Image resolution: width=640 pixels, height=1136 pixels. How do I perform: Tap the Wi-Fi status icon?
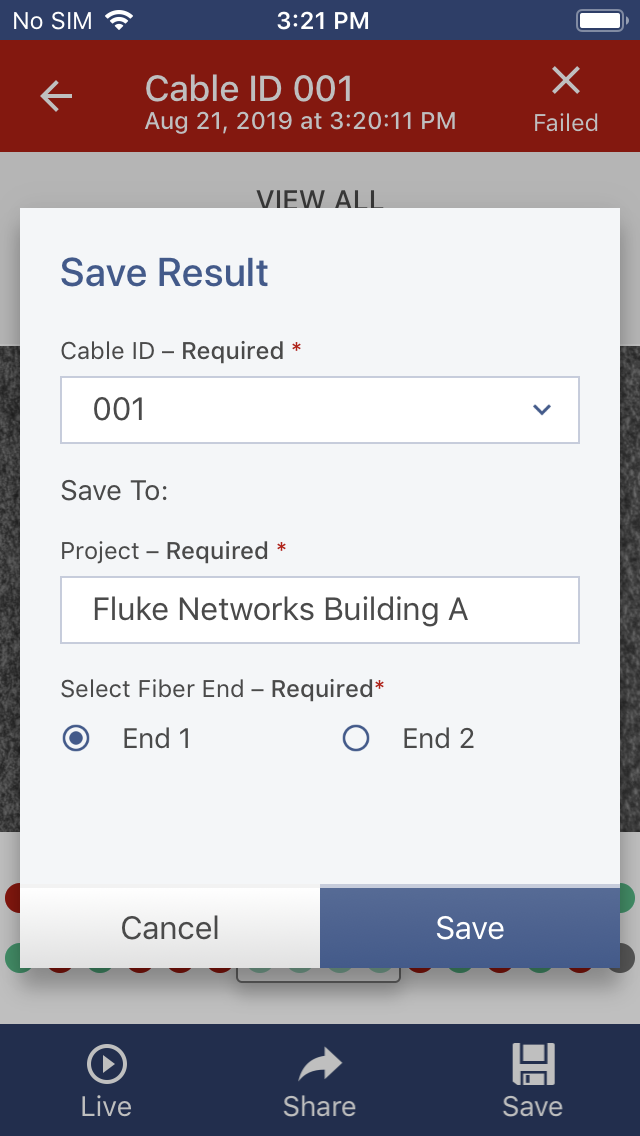click(119, 20)
